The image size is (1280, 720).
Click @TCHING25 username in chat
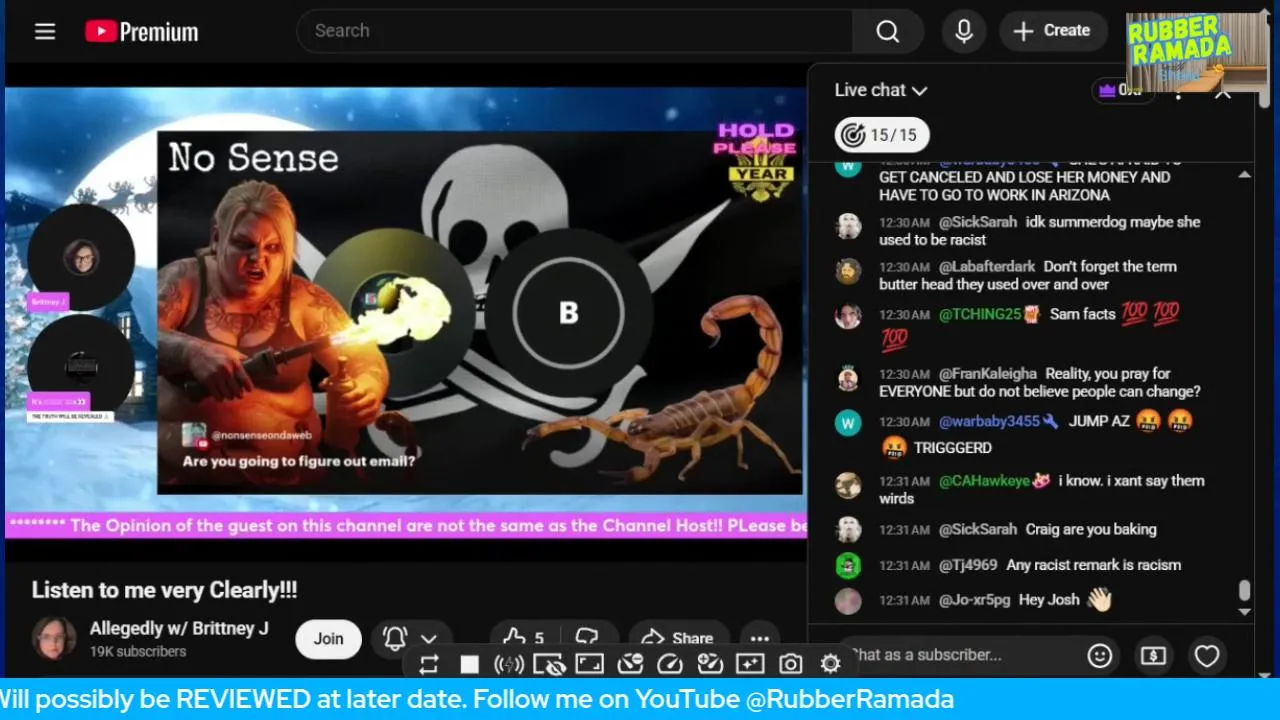click(980, 314)
